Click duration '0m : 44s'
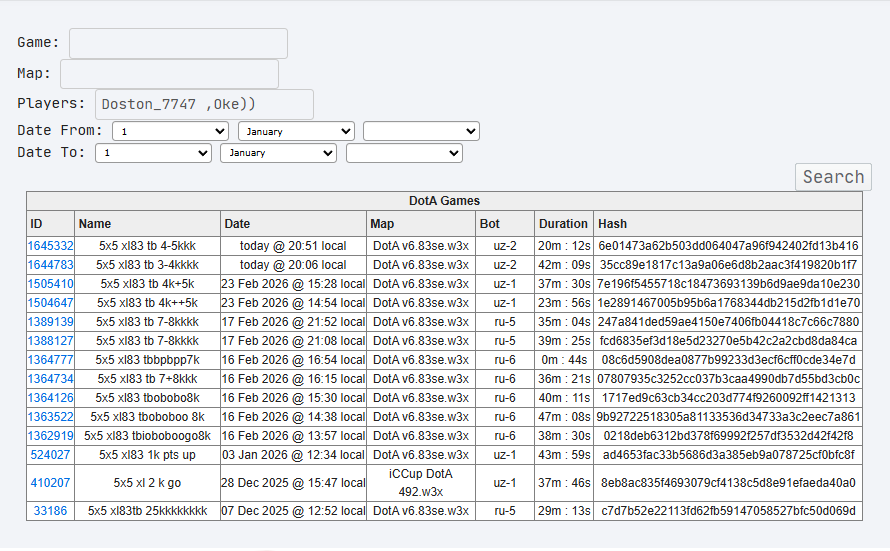Viewport: 890px width, 551px height. click(564, 360)
